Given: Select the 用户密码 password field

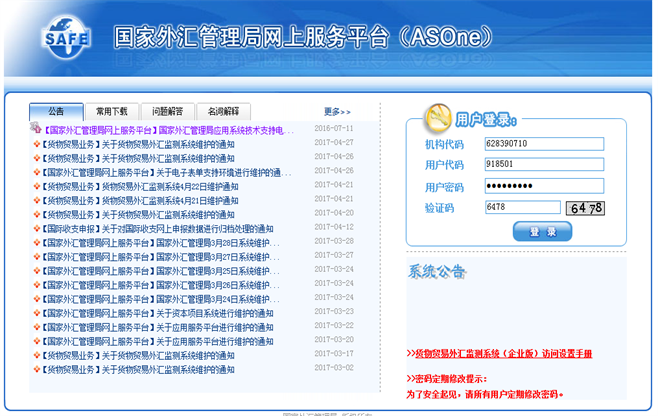Looking at the screenshot, I should (x=543, y=186).
